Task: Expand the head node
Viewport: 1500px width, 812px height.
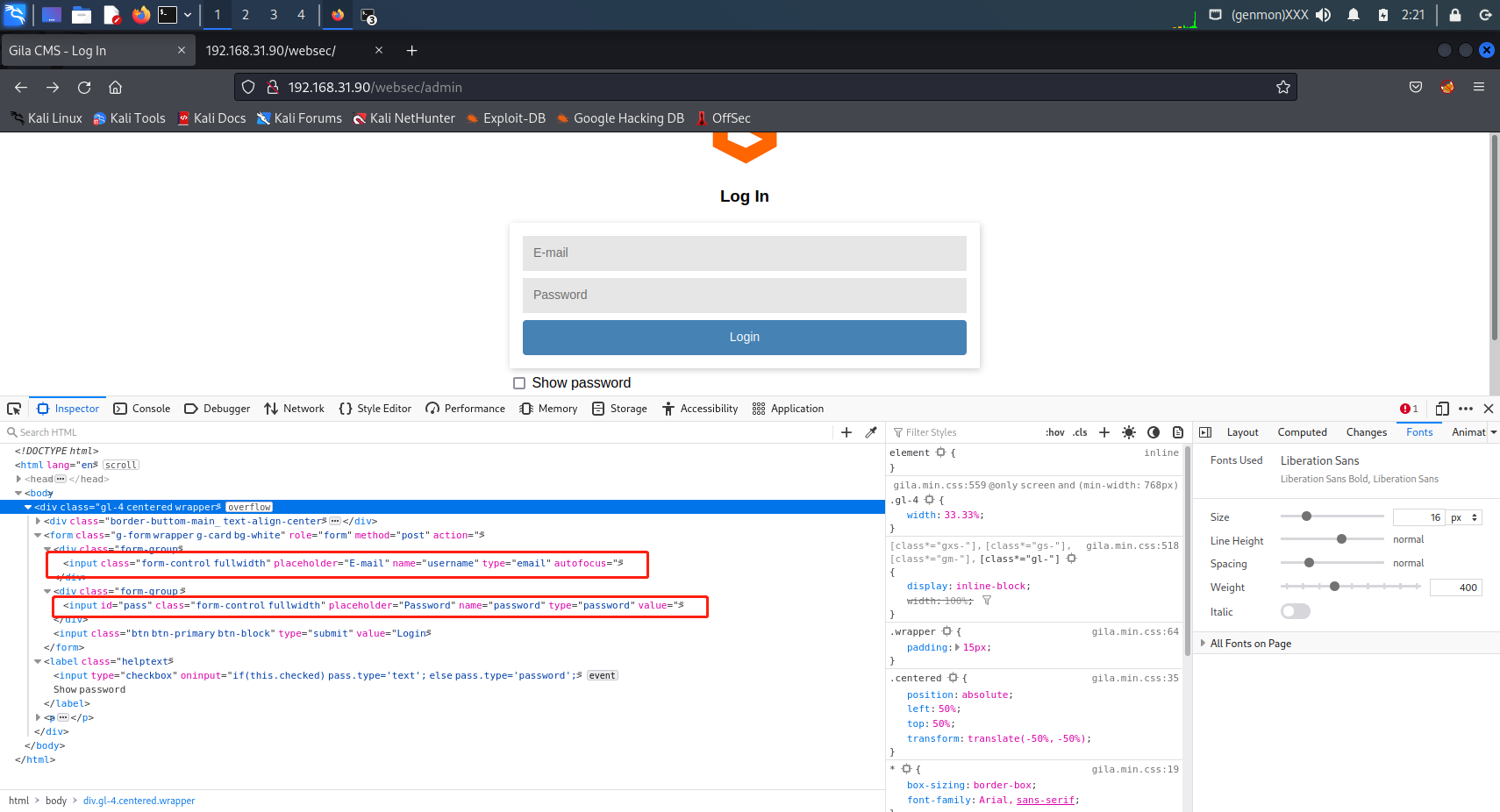Action: (18, 479)
